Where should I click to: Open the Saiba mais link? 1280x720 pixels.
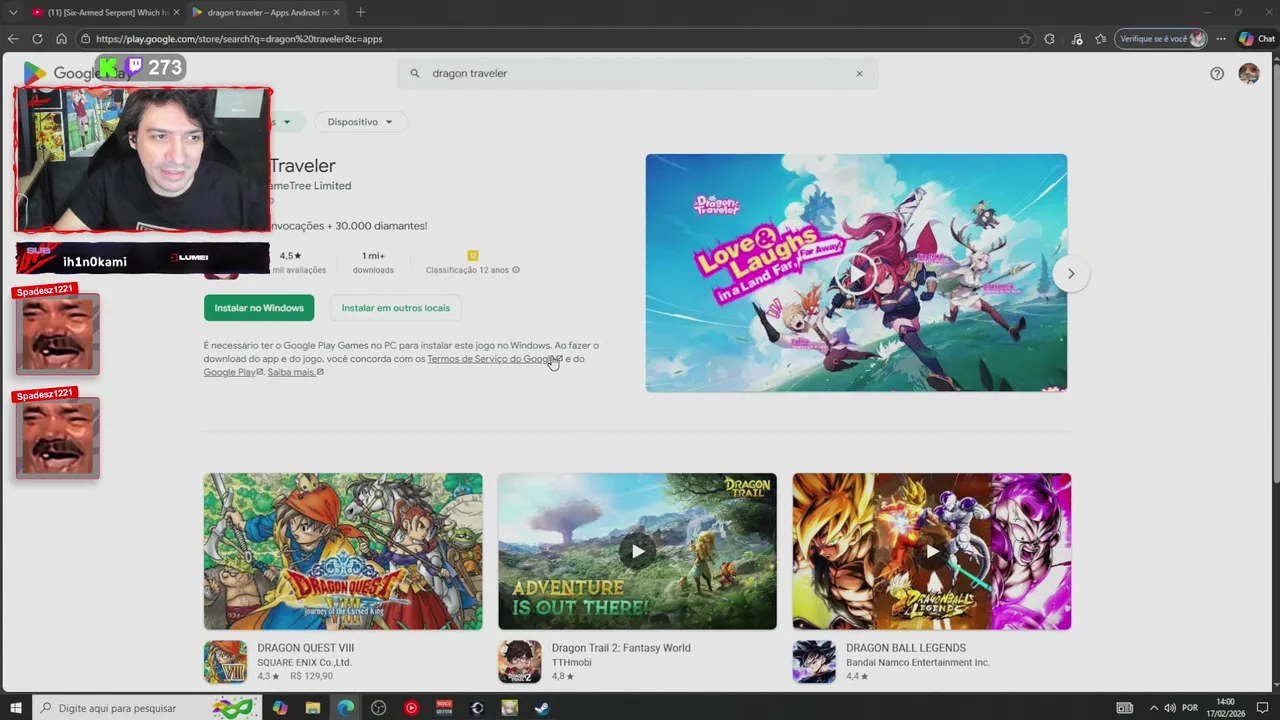pos(295,372)
